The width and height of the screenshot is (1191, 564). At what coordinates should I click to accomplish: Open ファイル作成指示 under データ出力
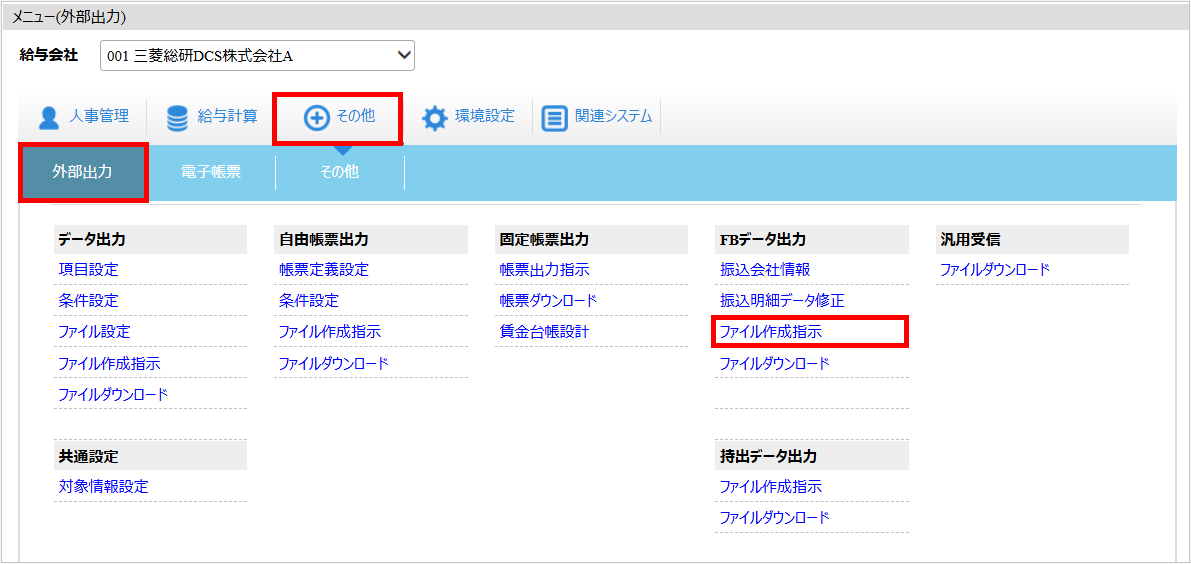click(109, 364)
